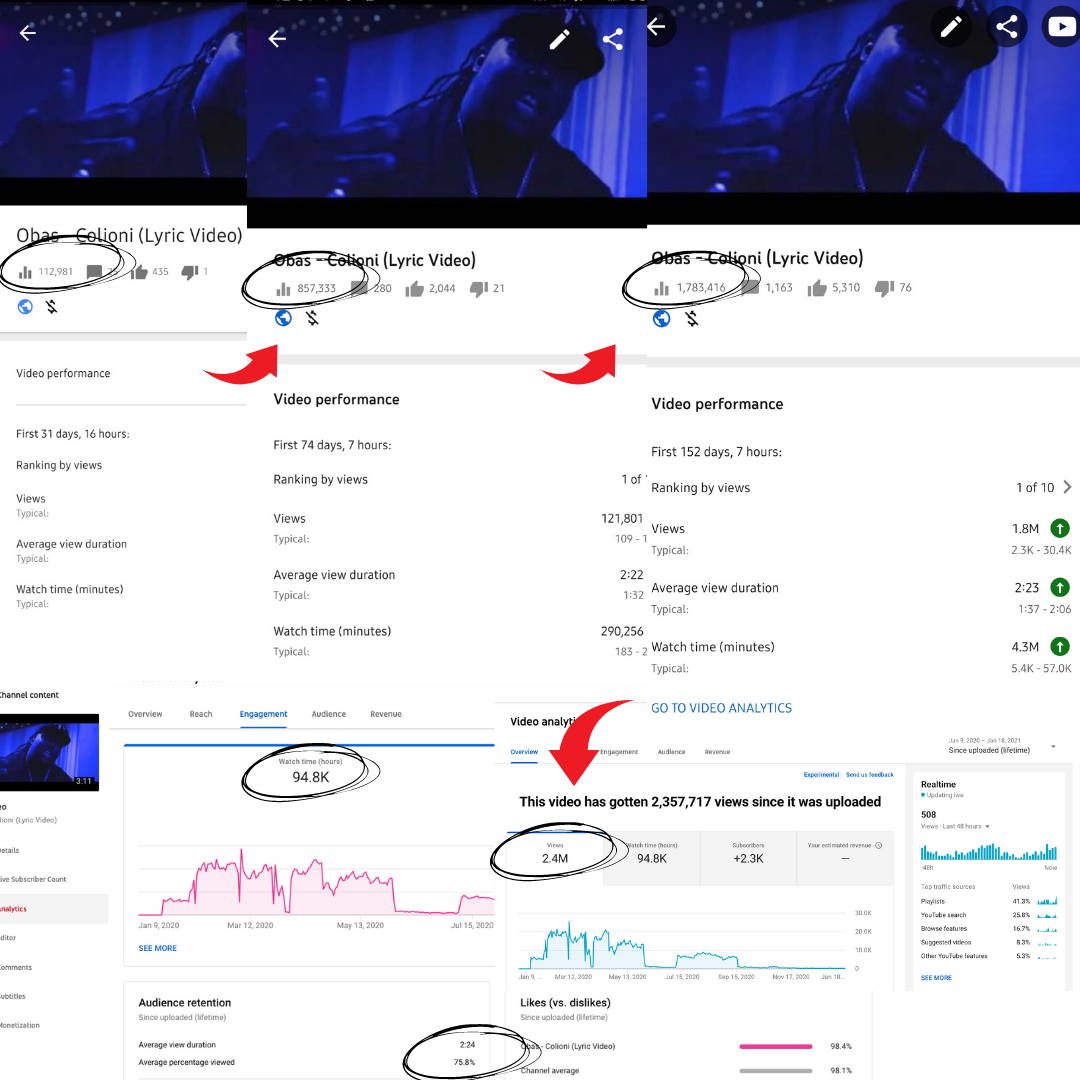This screenshot has width=1080, height=1080.
Task: Open Details in left sidebar
Action: pyautogui.click(x=10, y=851)
